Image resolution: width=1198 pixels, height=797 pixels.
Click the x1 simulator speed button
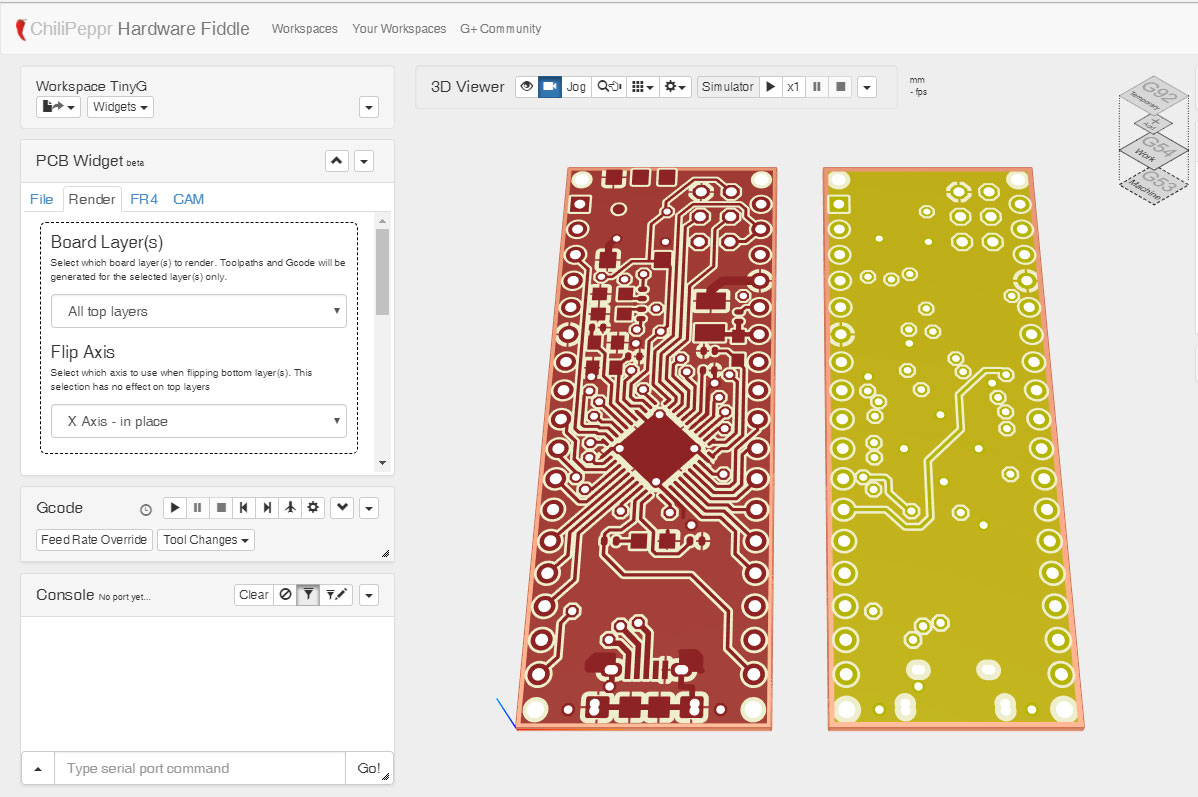click(793, 86)
